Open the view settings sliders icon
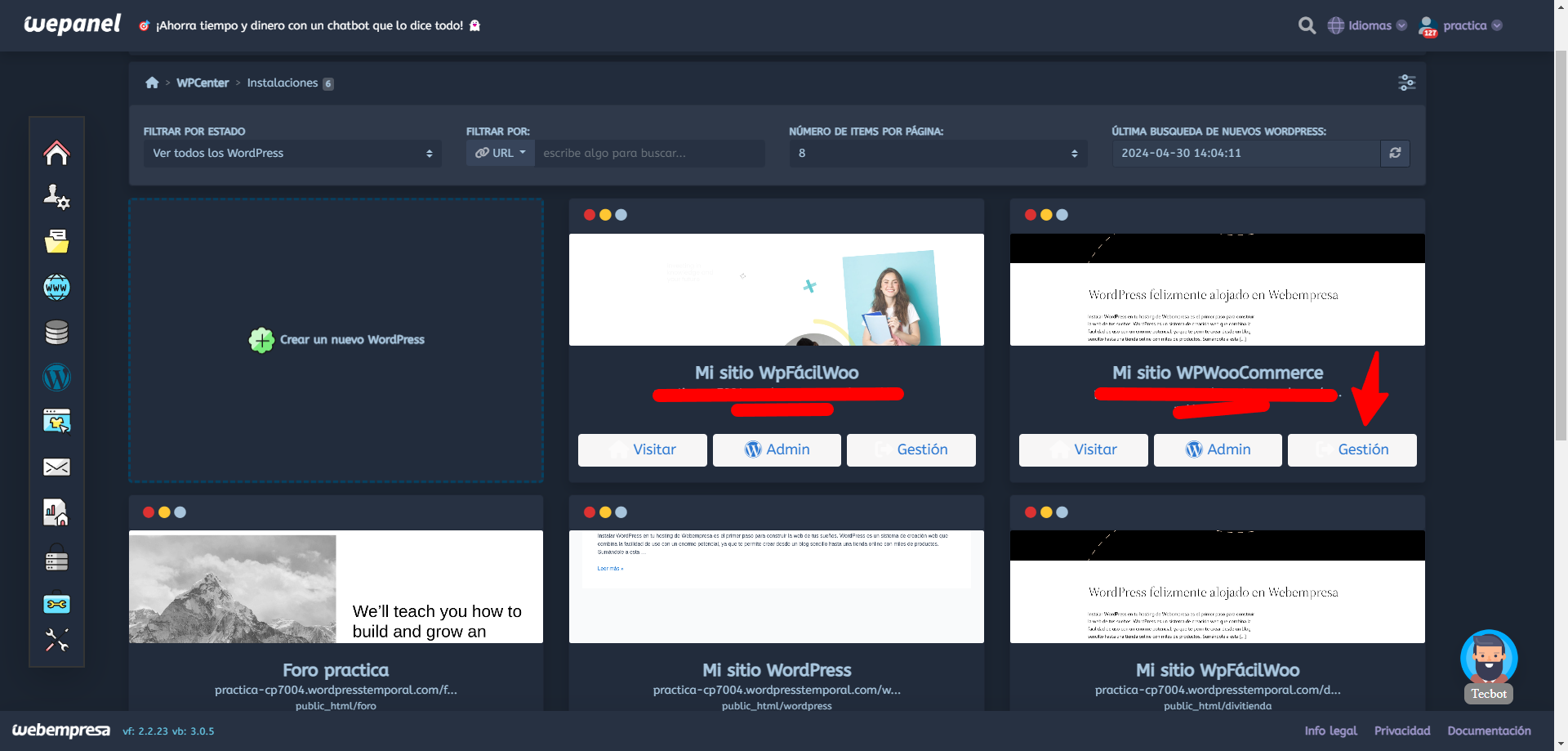This screenshot has width=1568, height=751. (1406, 83)
